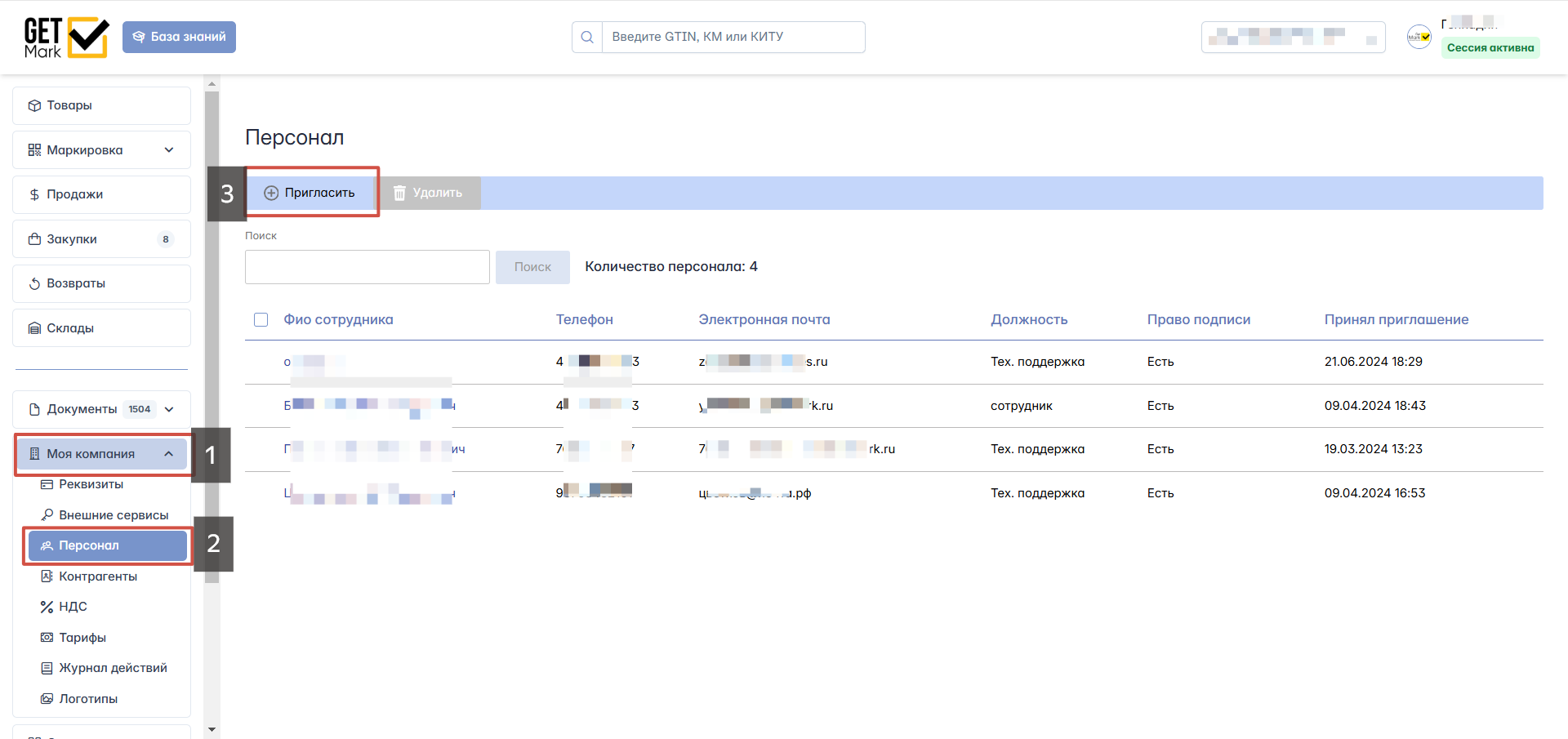1568x739 pixels.
Task: Click the date 19.03.2024 13:23
Action: [x=1374, y=449]
